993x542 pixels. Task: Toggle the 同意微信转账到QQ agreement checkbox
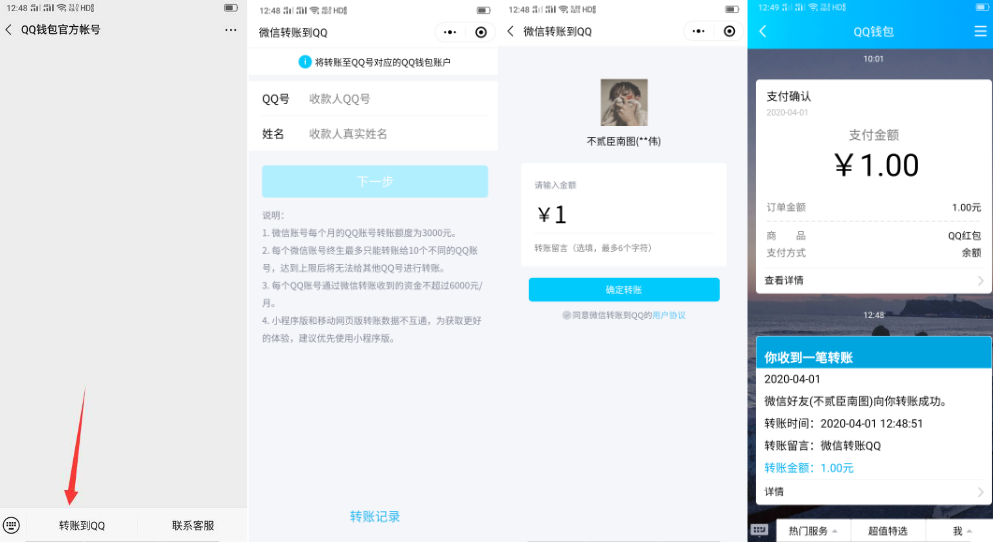pyautogui.click(x=567, y=315)
